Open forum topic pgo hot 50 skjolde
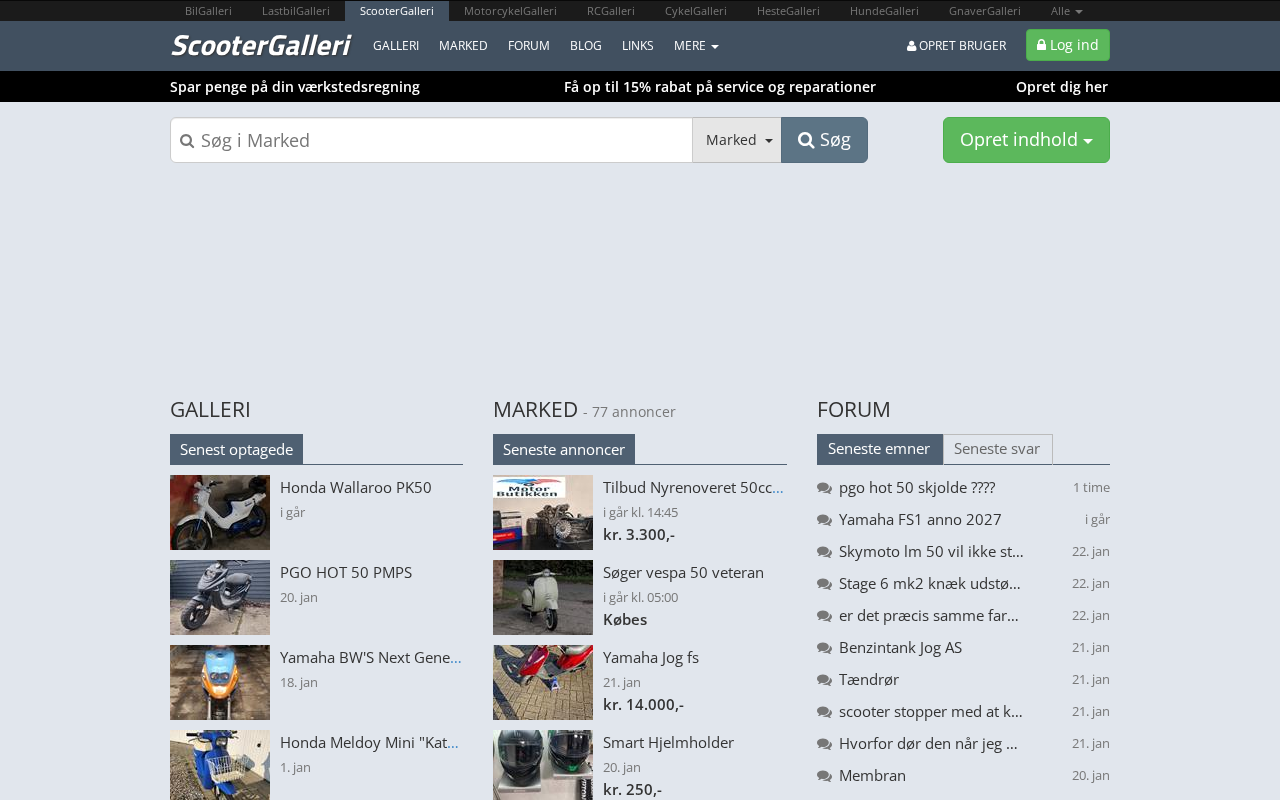The image size is (1280, 800). point(917,488)
